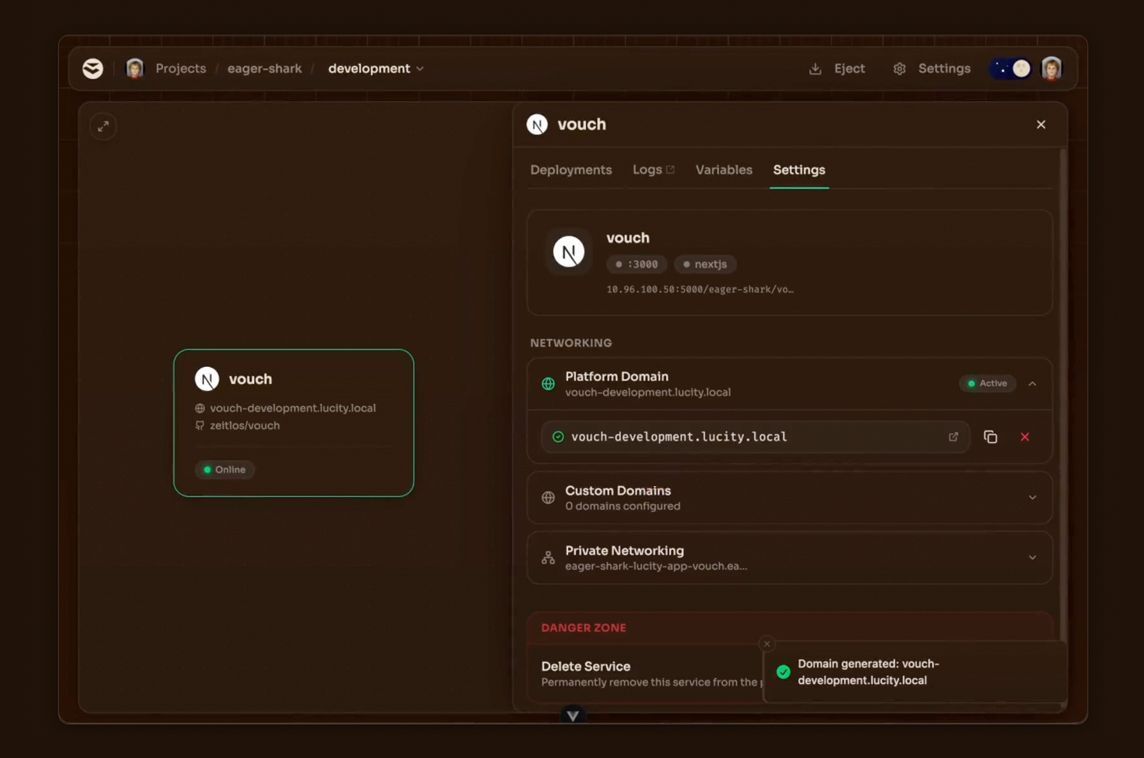The height and width of the screenshot is (758, 1144).
Task: Select the vouch service card on canvas
Action: 293,423
